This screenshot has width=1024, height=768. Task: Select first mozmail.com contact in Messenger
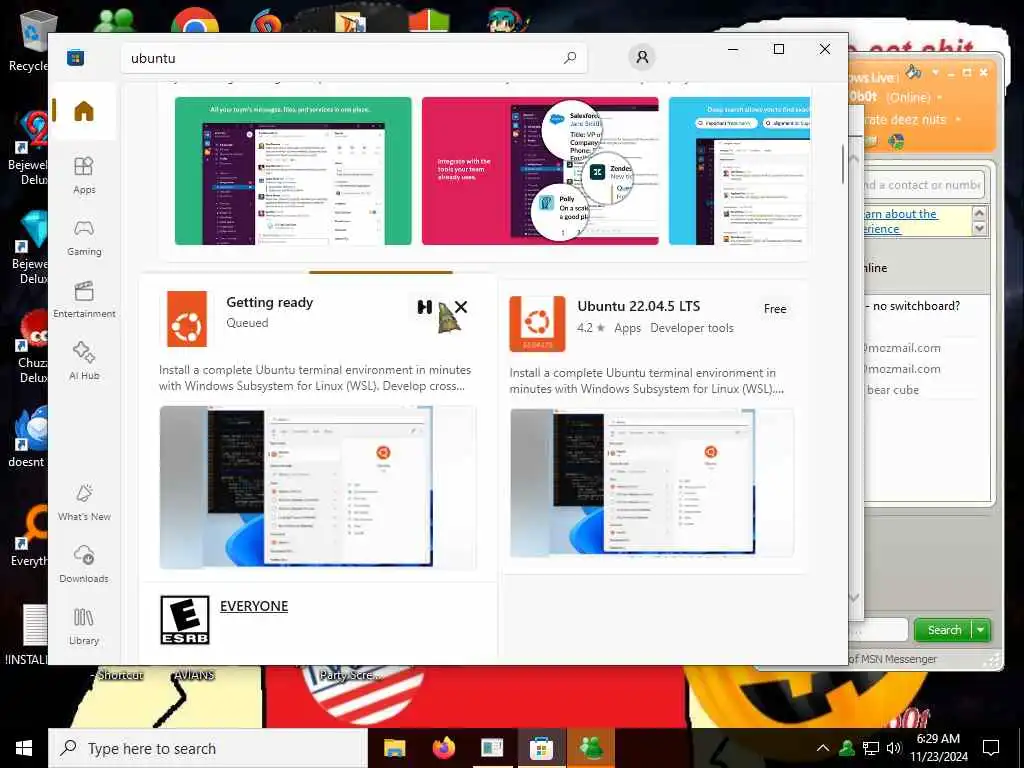coord(903,348)
